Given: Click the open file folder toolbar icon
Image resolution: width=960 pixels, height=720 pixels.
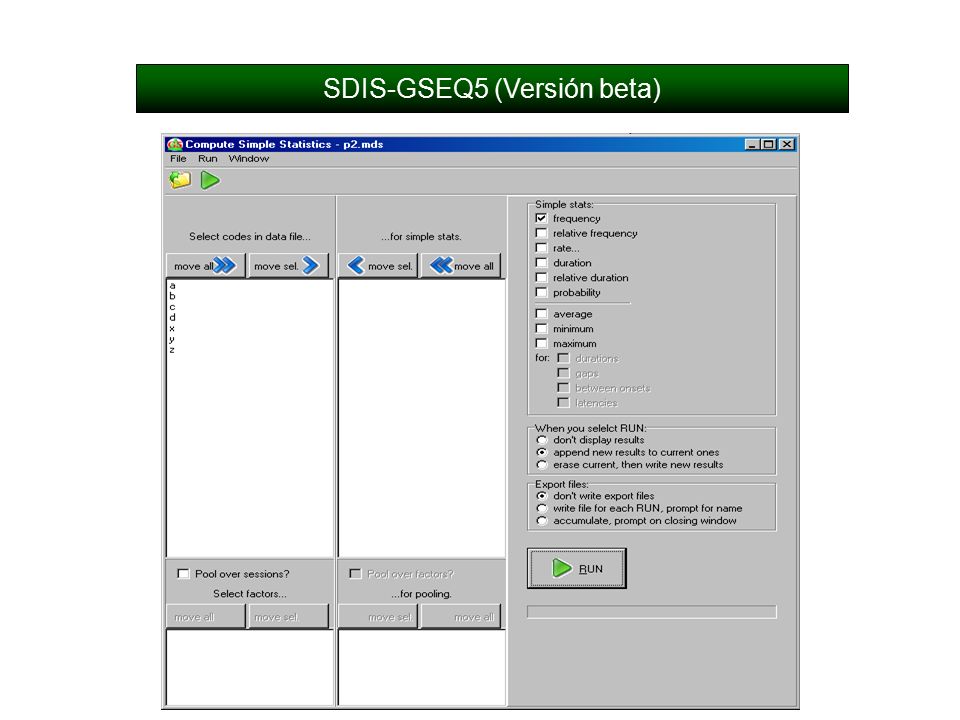Looking at the screenshot, I should pyautogui.click(x=180, y=180).
